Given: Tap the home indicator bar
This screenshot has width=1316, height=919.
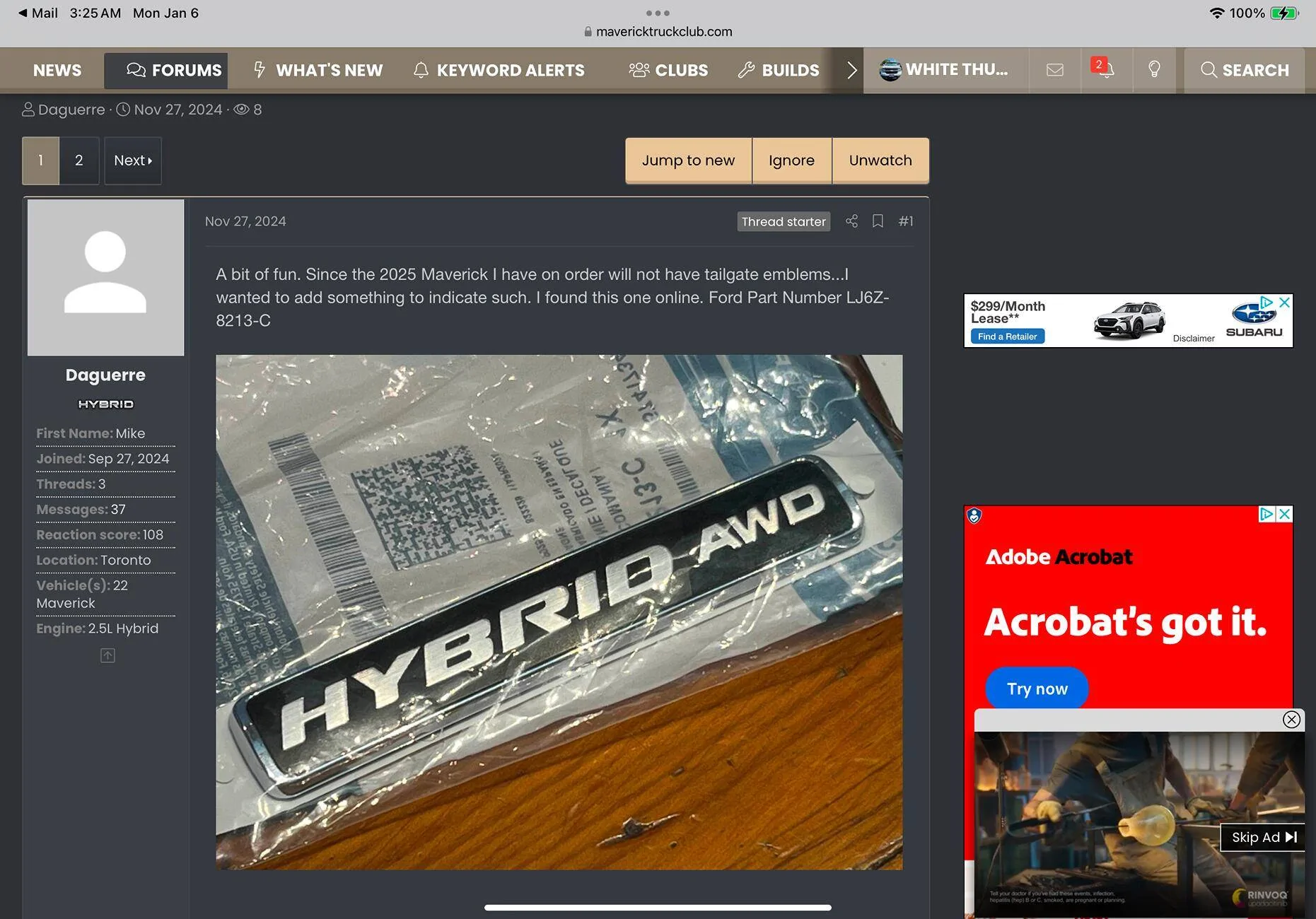Looking at the screenshot, I should click(658, 907).
